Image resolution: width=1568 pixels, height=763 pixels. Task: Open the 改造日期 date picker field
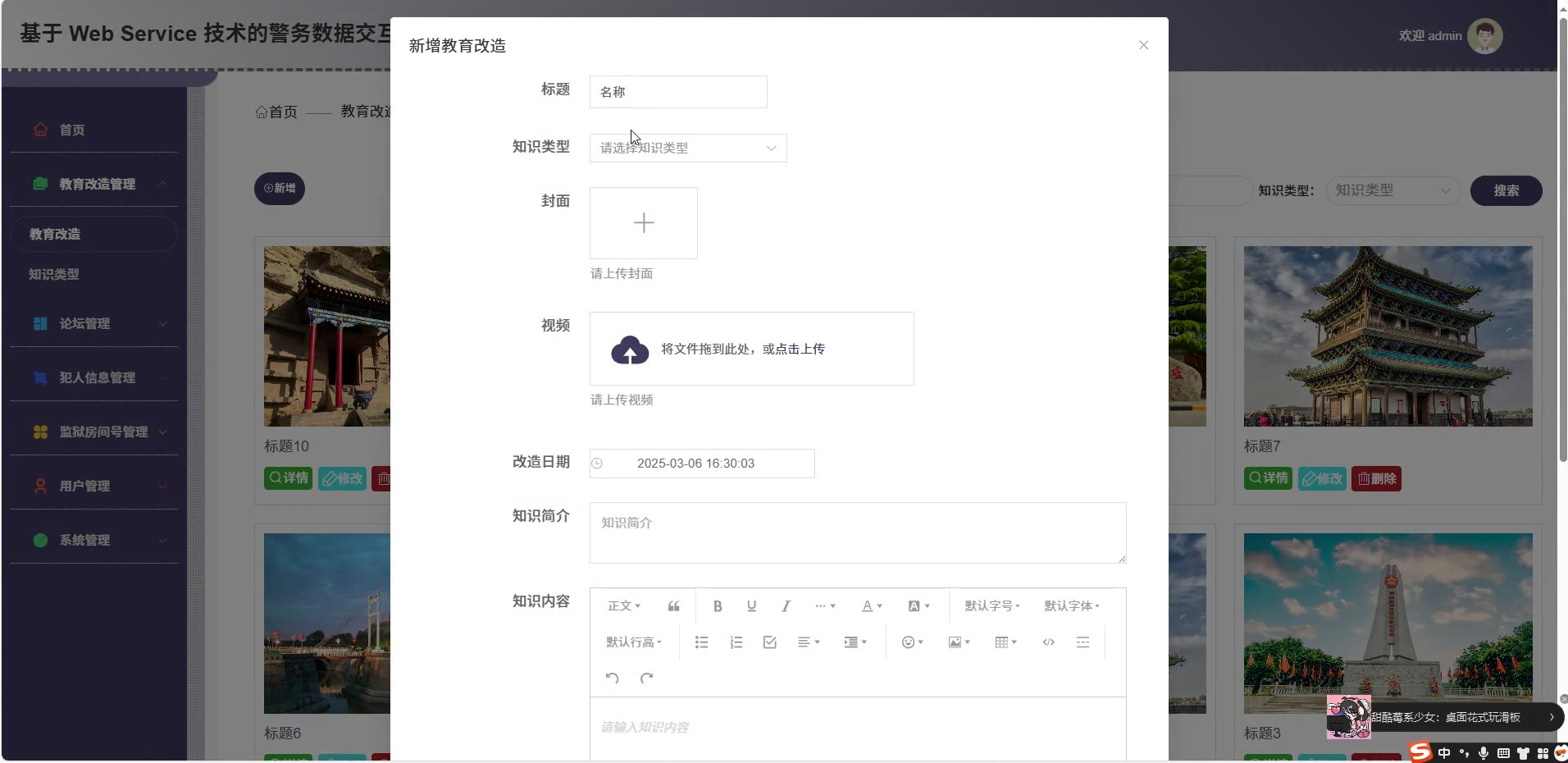702,464
